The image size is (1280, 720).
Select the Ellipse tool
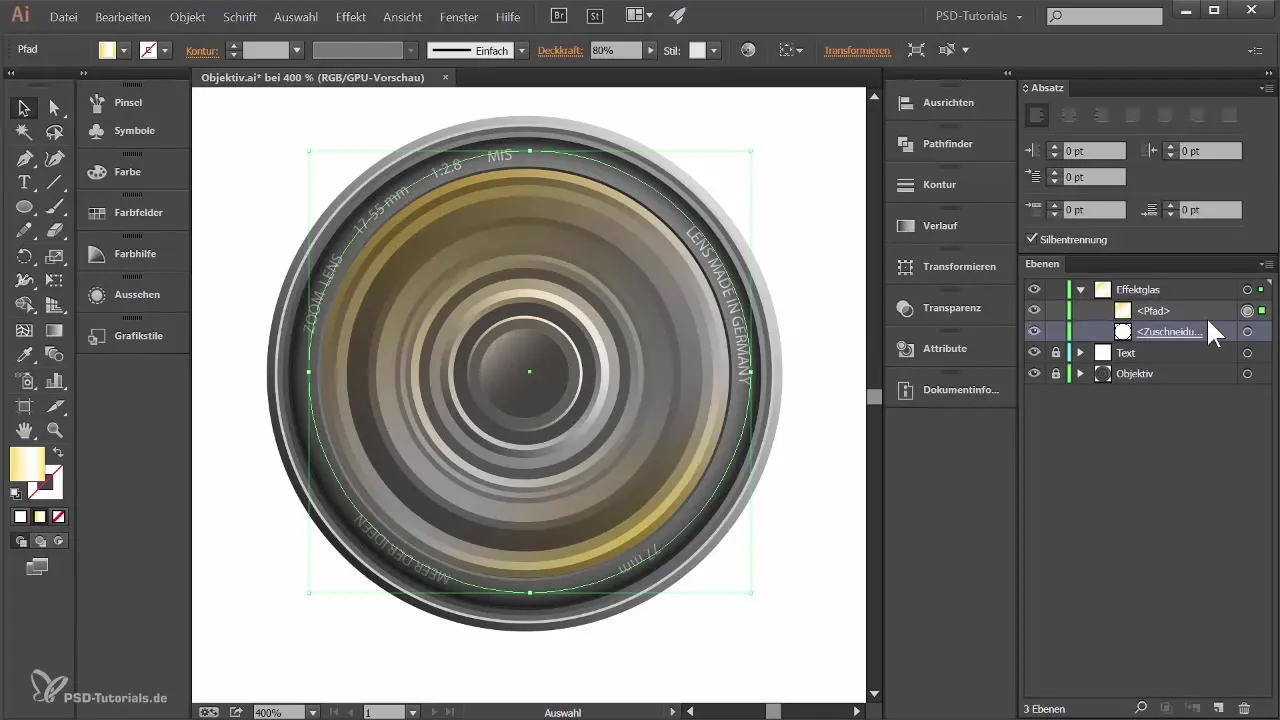point(24,207)
